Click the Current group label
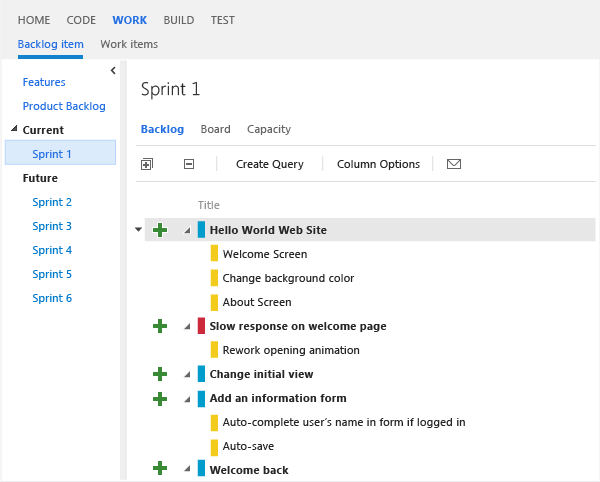 tap(43, 130)
